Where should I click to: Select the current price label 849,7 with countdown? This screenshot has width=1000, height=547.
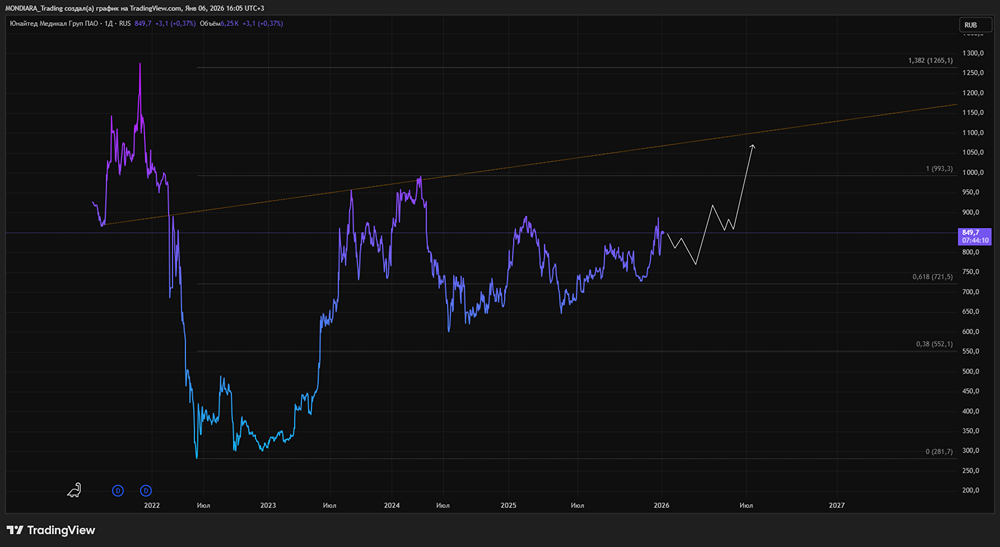tap(974, 237)
